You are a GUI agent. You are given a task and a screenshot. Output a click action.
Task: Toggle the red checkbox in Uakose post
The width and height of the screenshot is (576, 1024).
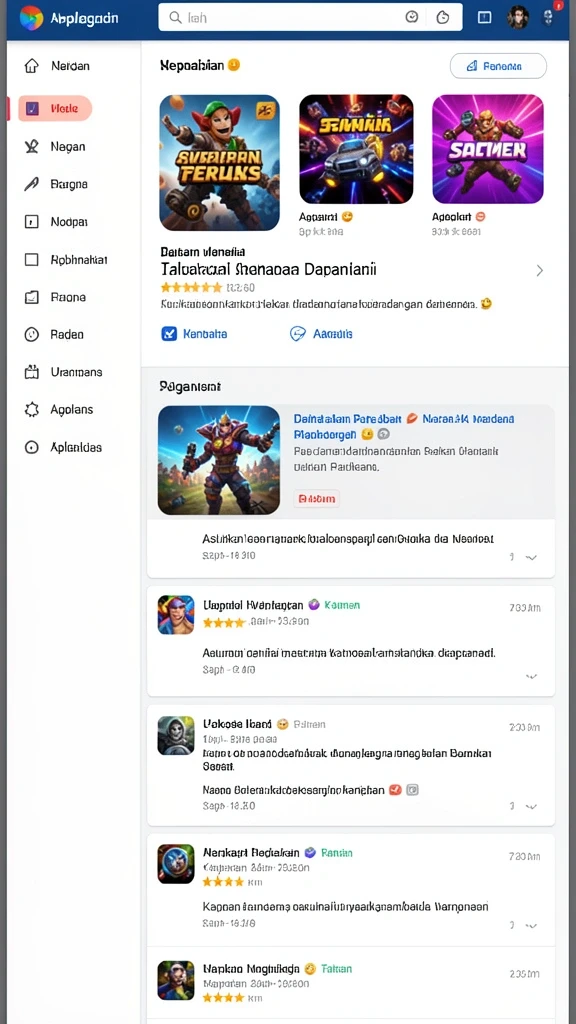(x=395, y=790)
